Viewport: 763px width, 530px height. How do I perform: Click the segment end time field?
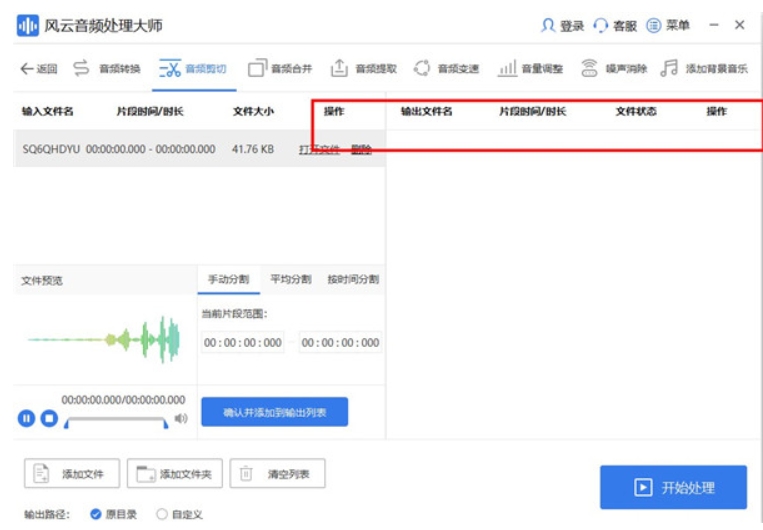point(340,343)
